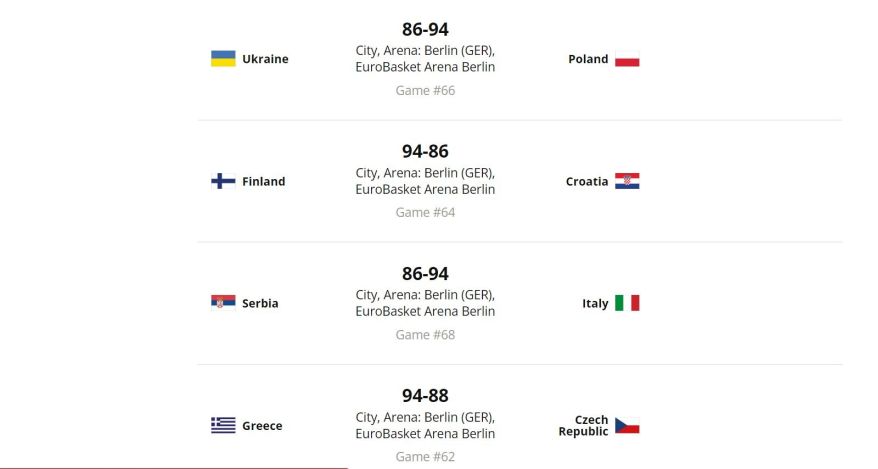Open Game #66 details
The width and height of the screenshot is (878, 469).
pyautogui.click(x=425, y=90)
